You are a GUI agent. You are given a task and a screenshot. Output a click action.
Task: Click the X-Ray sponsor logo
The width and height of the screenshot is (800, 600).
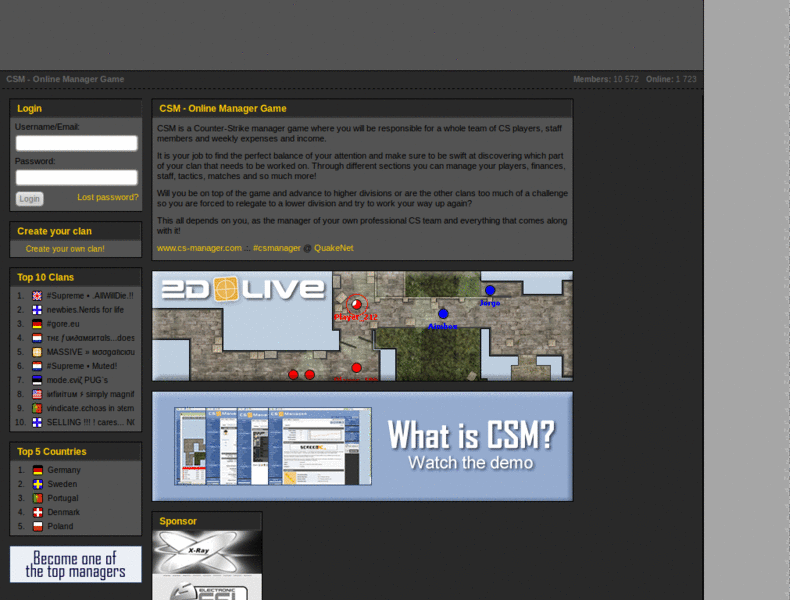click(x=207, y=552)
